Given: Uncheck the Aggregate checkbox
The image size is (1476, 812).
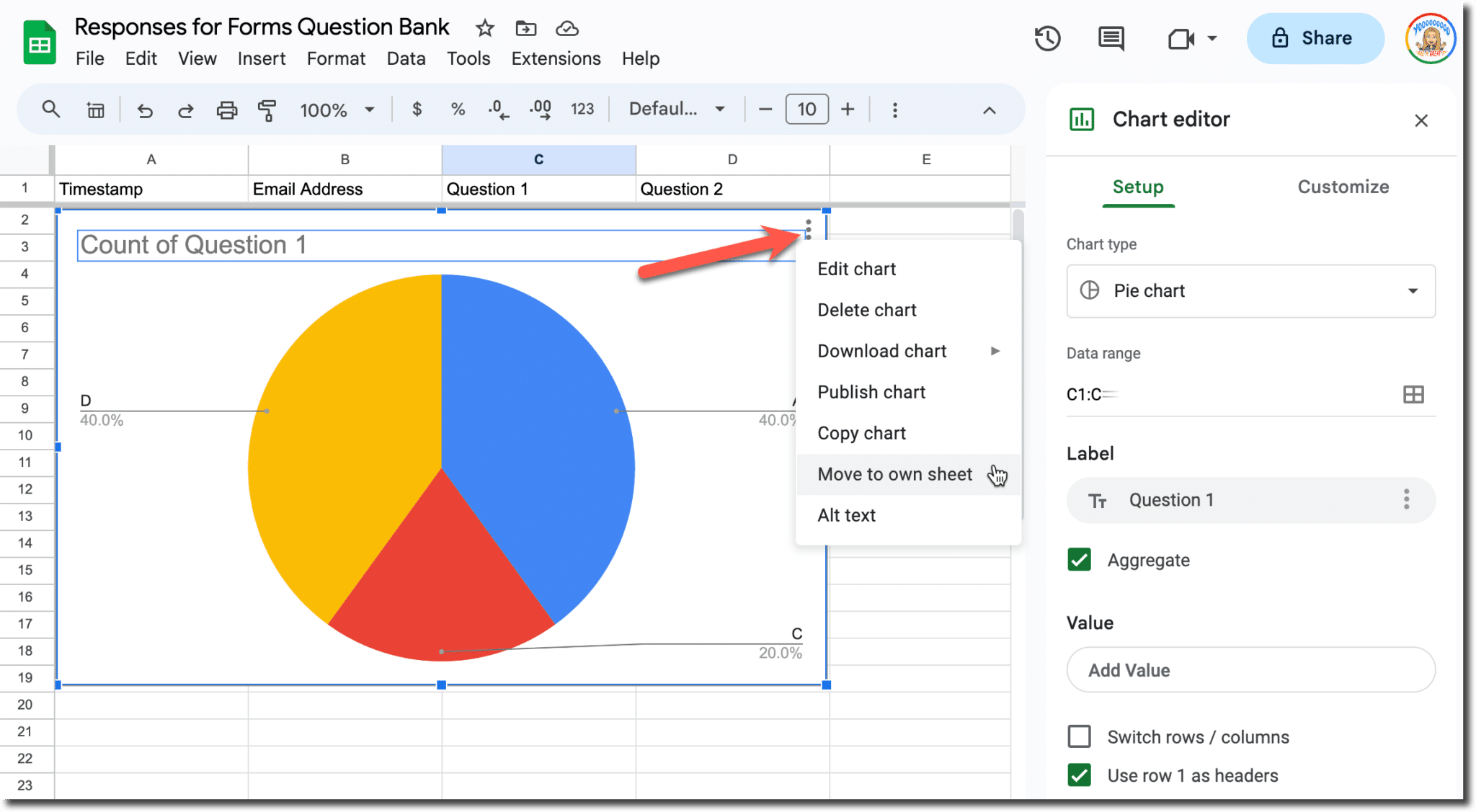Looking at the screenshot, I should coord(1079,560).
